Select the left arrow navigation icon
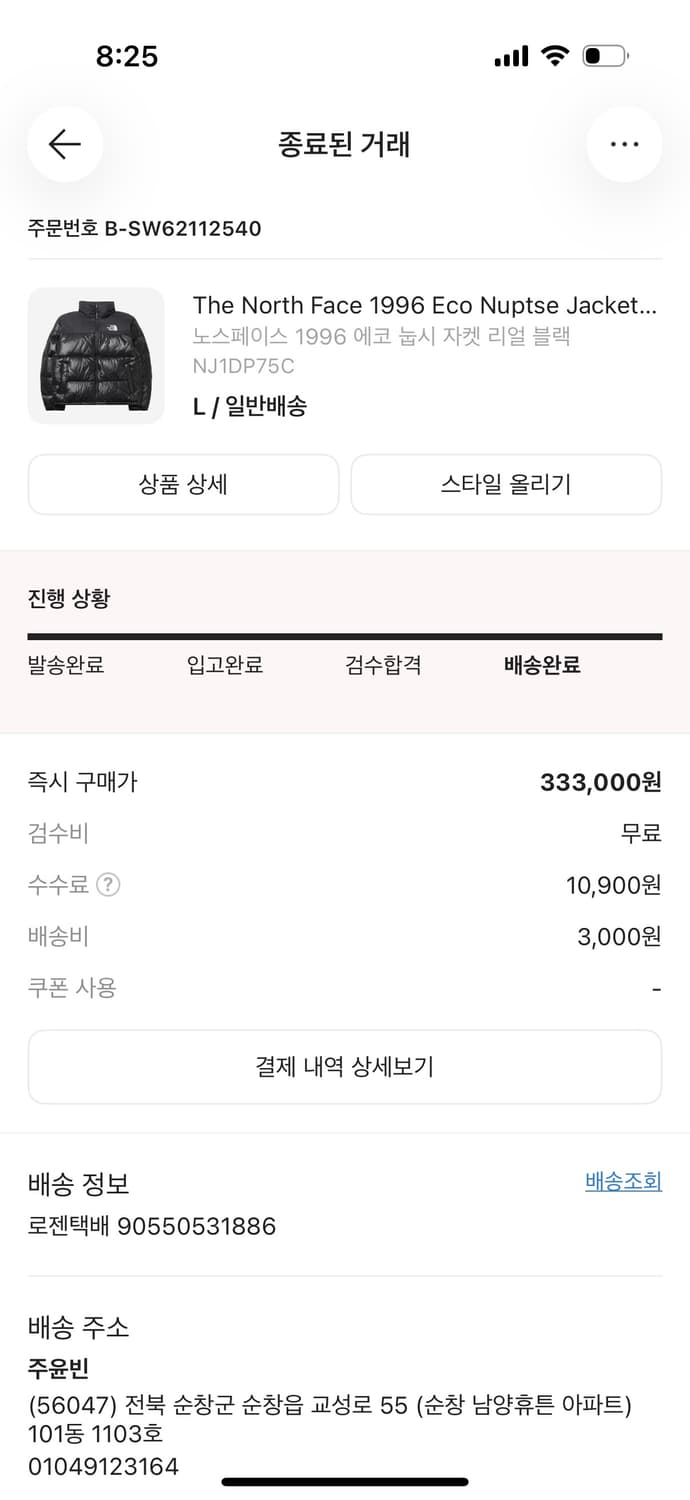Image resolution: width=690 pixels, height=1500 pixels. point(64,144)
